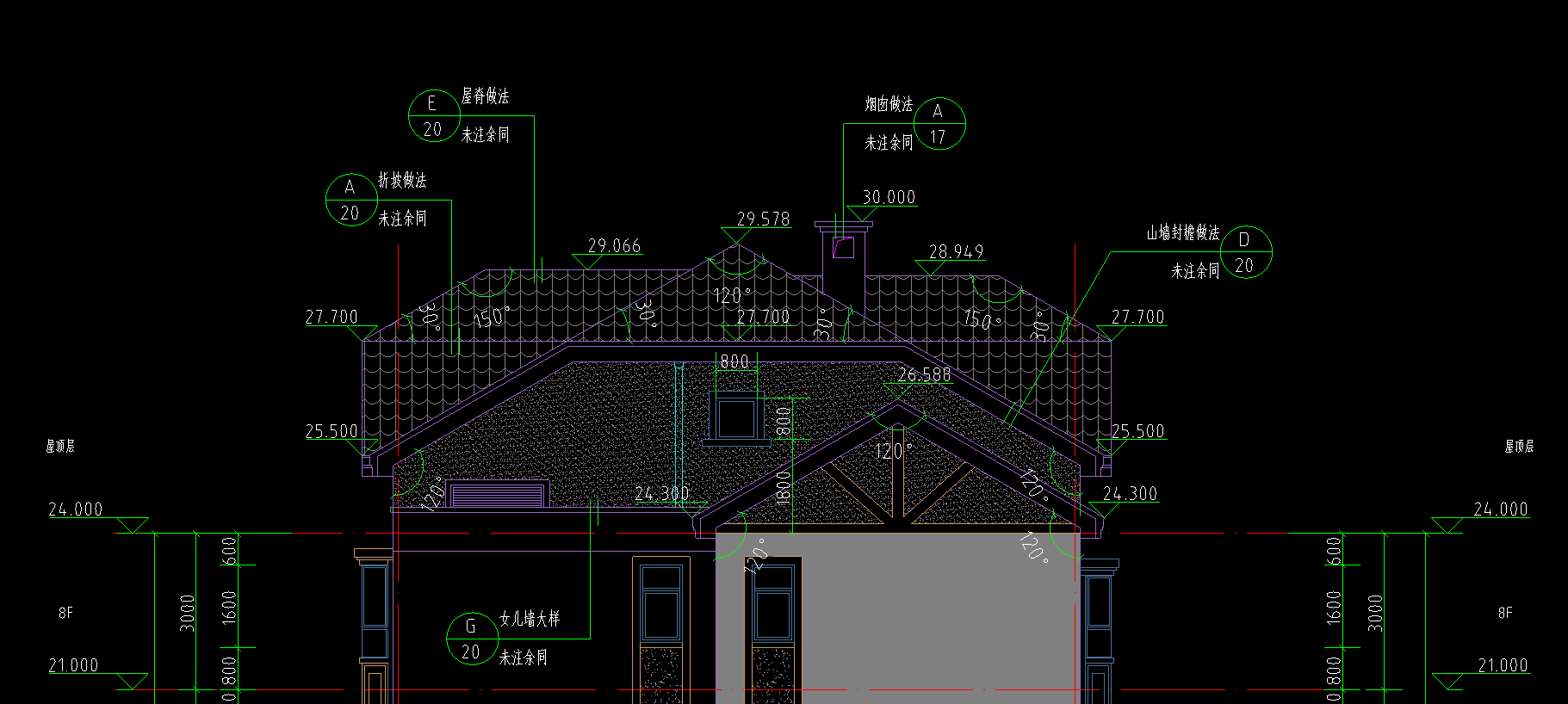Select the A/20 detail bubble beside 折坡做法
The height and width of the screenshot is (704, 1568).
tap(351, 200)
